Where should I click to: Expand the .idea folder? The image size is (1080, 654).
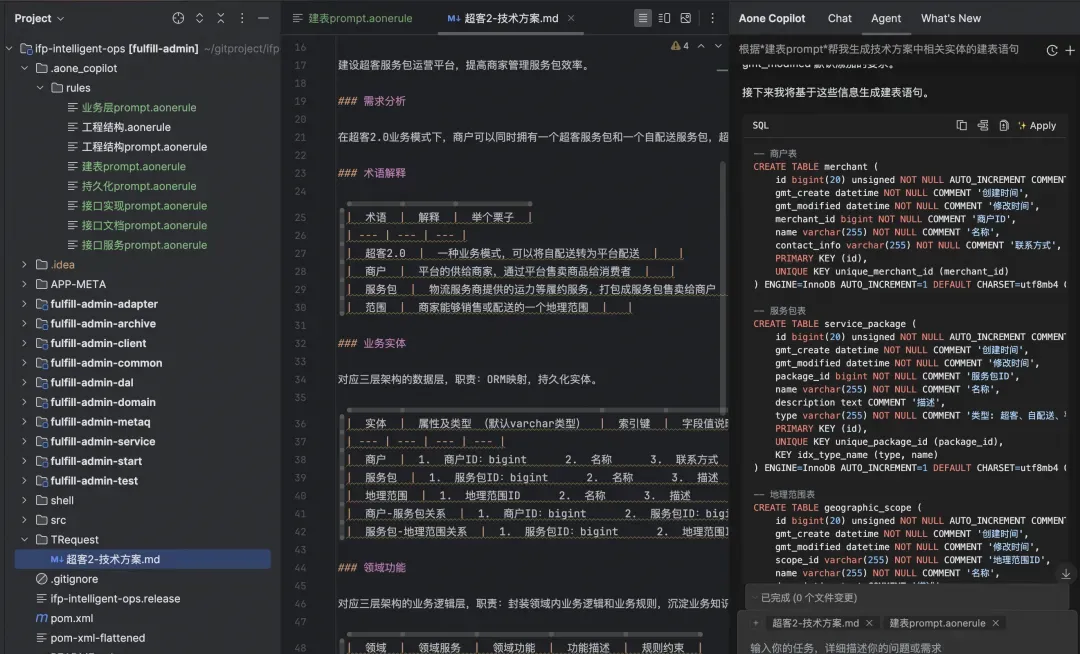coord(25,264)
